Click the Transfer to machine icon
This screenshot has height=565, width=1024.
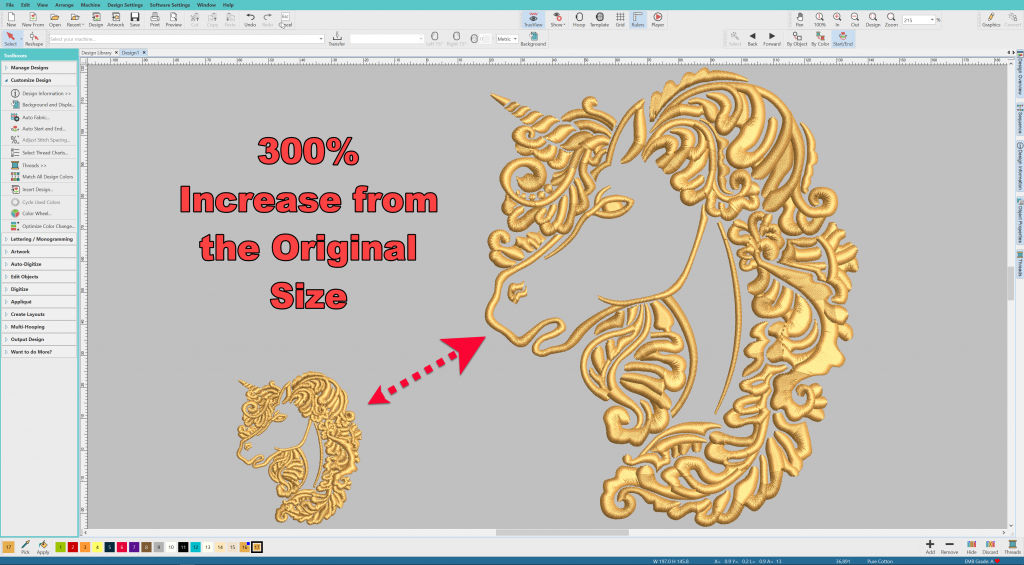(x=336, y=39)
